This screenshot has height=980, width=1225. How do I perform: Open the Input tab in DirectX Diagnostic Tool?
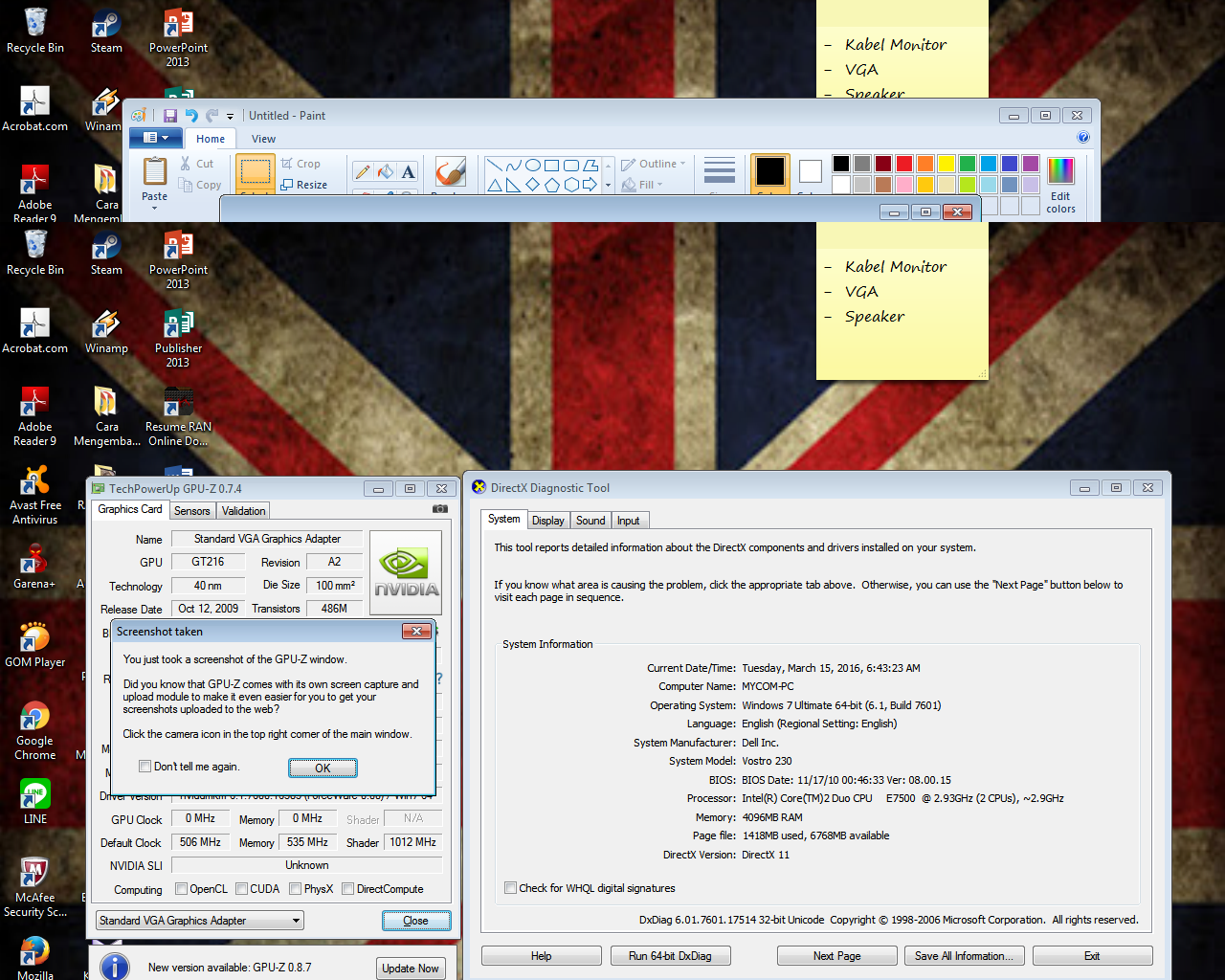(x=629, y=521)
